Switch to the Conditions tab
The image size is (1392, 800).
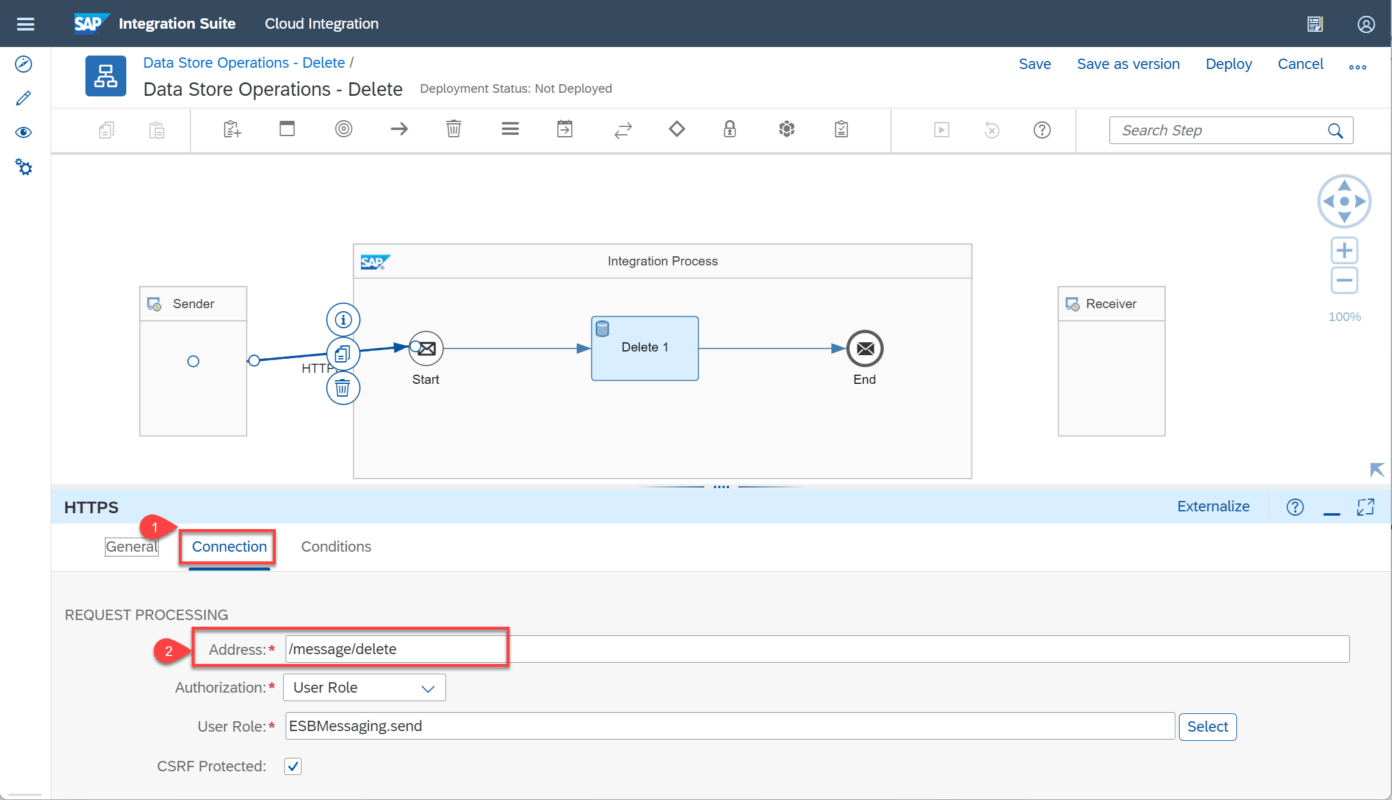click(x=336, y=547)
